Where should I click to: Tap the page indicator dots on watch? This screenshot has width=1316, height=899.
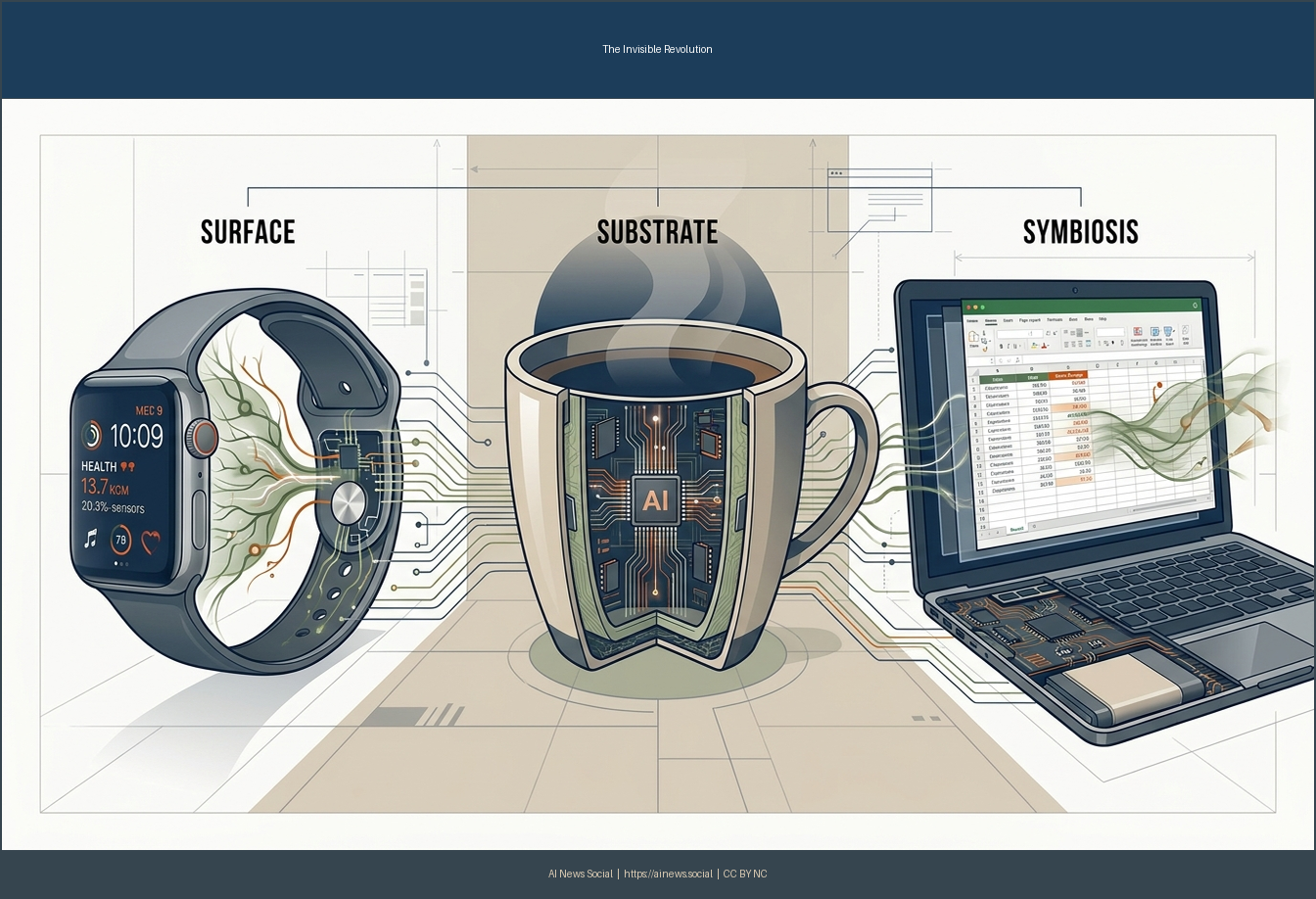tap(121, 564)
